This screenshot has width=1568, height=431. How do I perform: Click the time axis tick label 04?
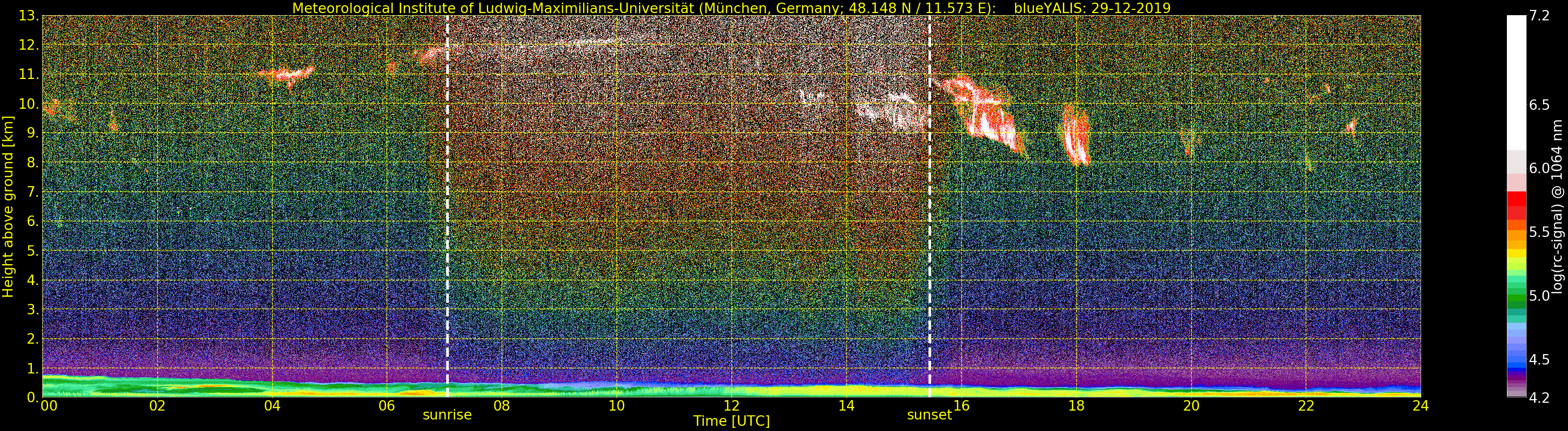(x=272, y=406)
